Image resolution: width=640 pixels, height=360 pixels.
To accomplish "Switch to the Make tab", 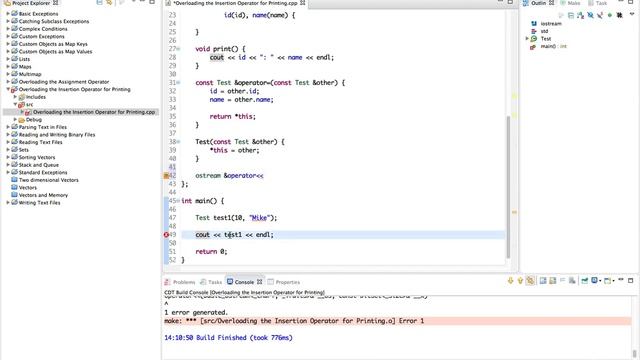I will pyautogui.click(x=570, y=3).
